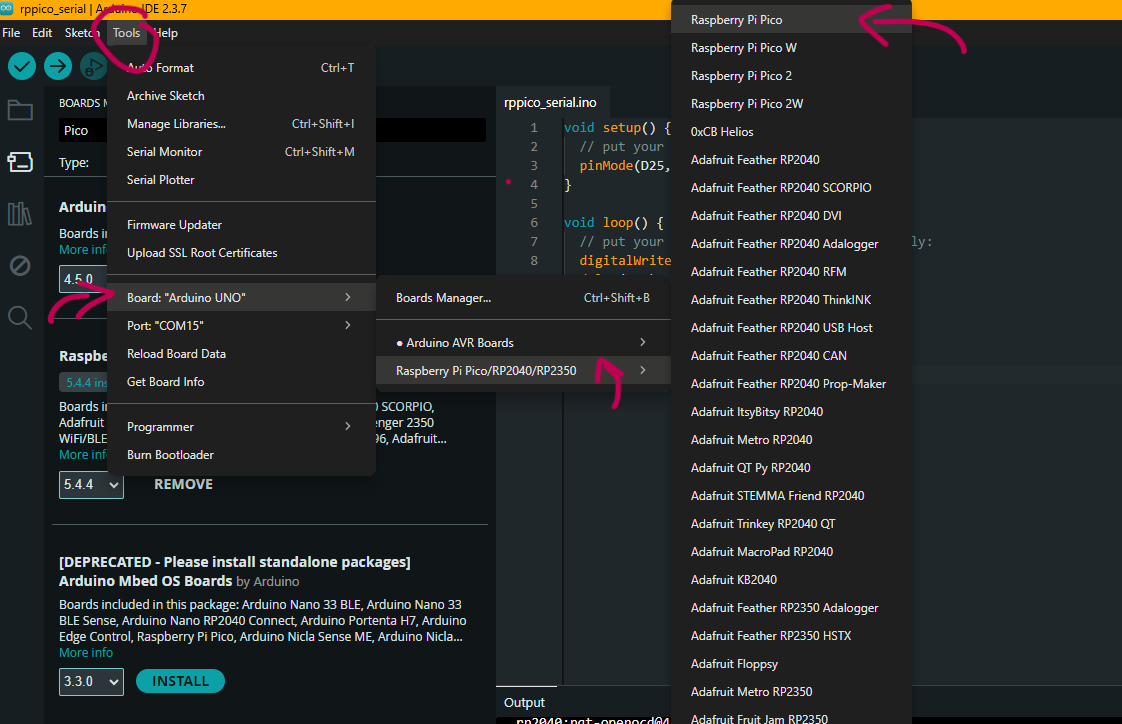Screen dimensions: 1122x724
Task: Click the Upload arrow icon
Action: tap(58, 67)
